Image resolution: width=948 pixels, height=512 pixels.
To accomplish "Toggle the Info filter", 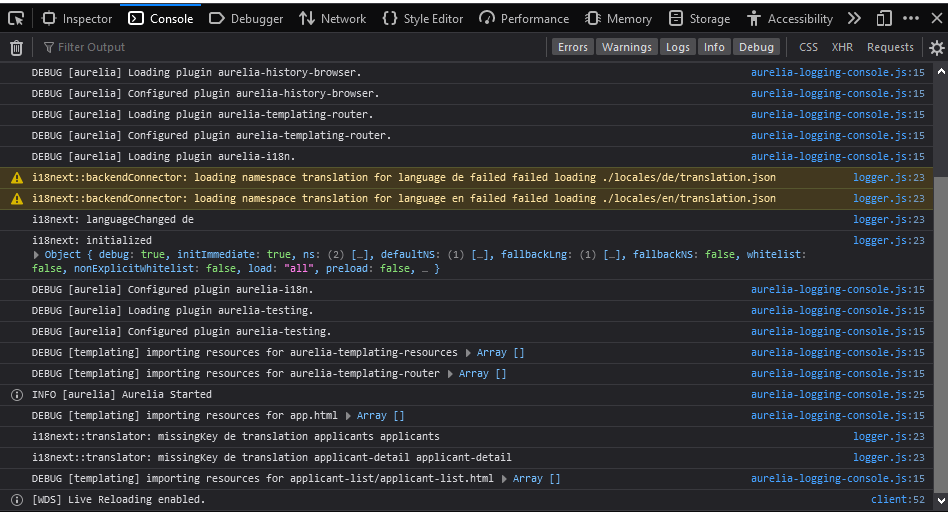I will (x=714, y=47).
